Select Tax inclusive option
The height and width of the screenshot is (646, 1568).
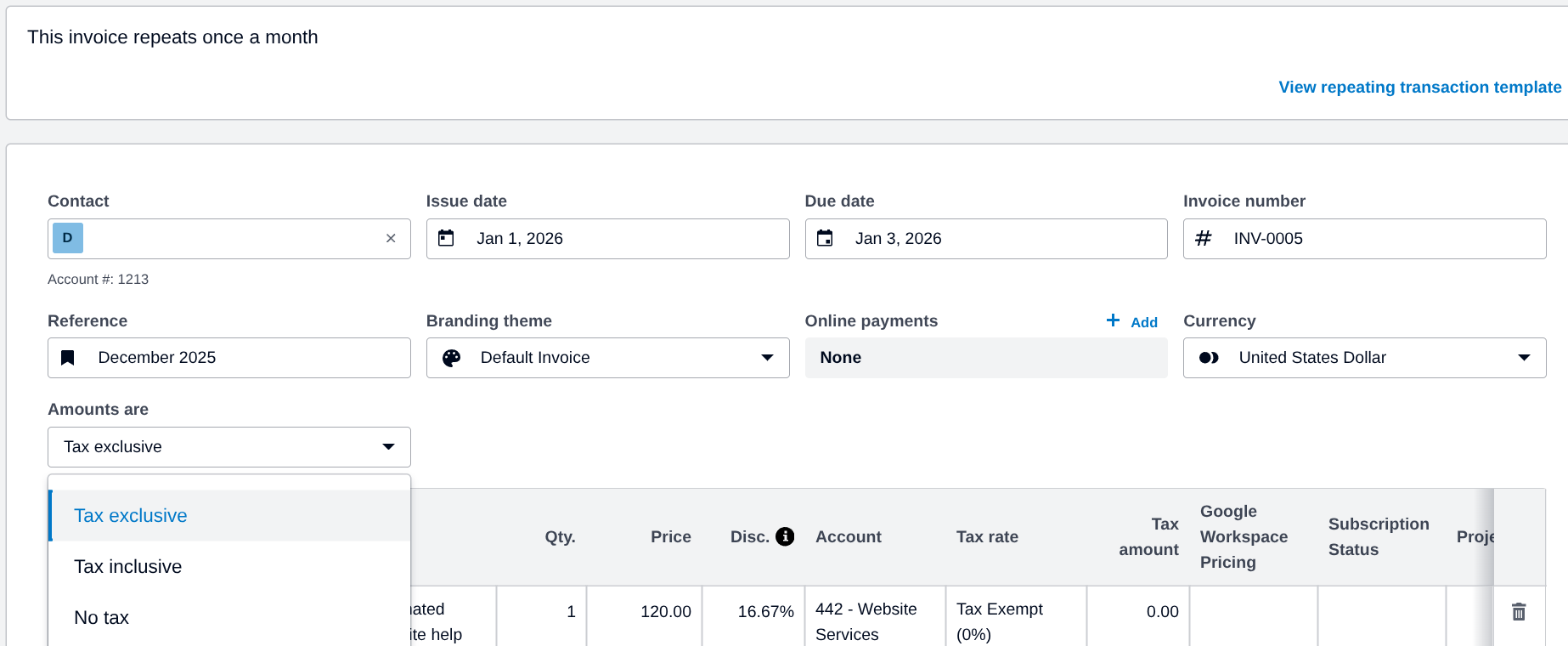click(229, 567)
